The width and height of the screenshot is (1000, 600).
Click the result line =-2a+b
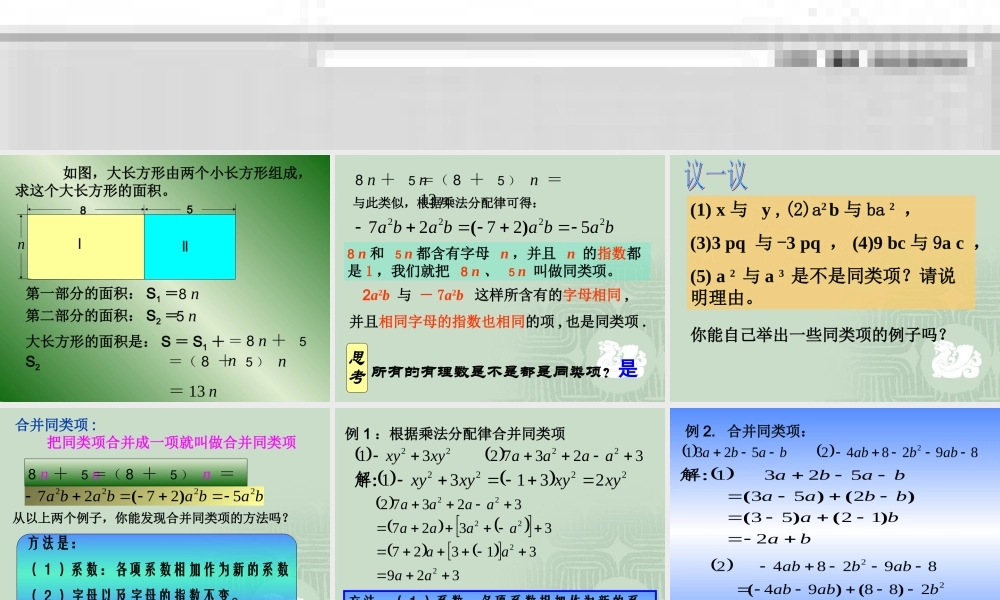pyautogui.click(x=769, y=539)
